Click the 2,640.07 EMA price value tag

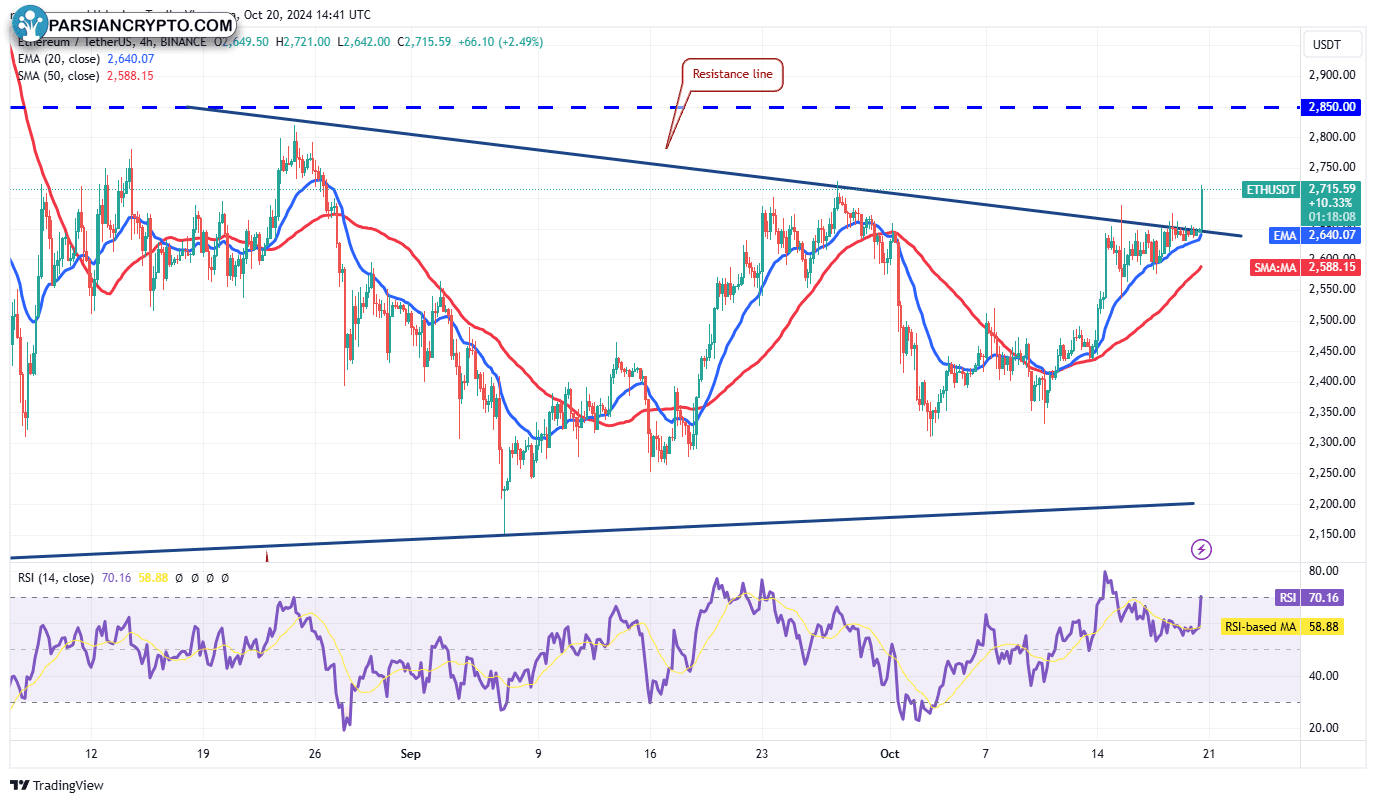pos(1332,235)
